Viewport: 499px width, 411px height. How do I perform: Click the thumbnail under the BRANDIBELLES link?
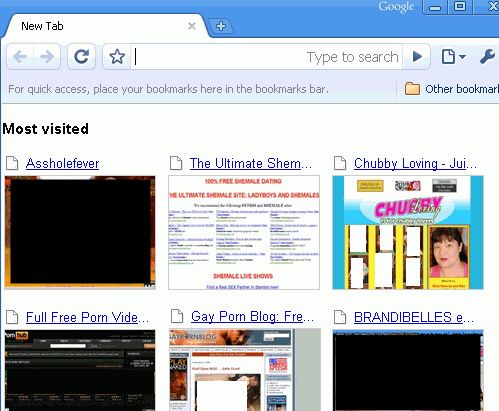(408, 370)
